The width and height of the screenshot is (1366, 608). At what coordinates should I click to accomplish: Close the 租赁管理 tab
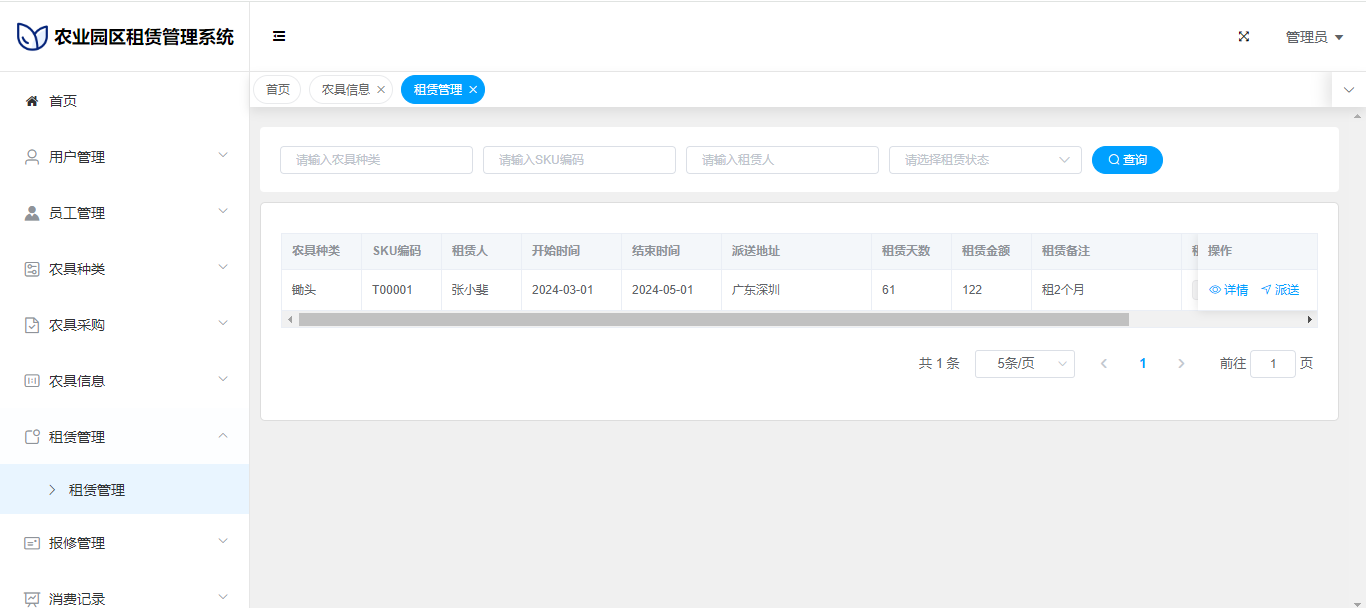pos(473,90)
